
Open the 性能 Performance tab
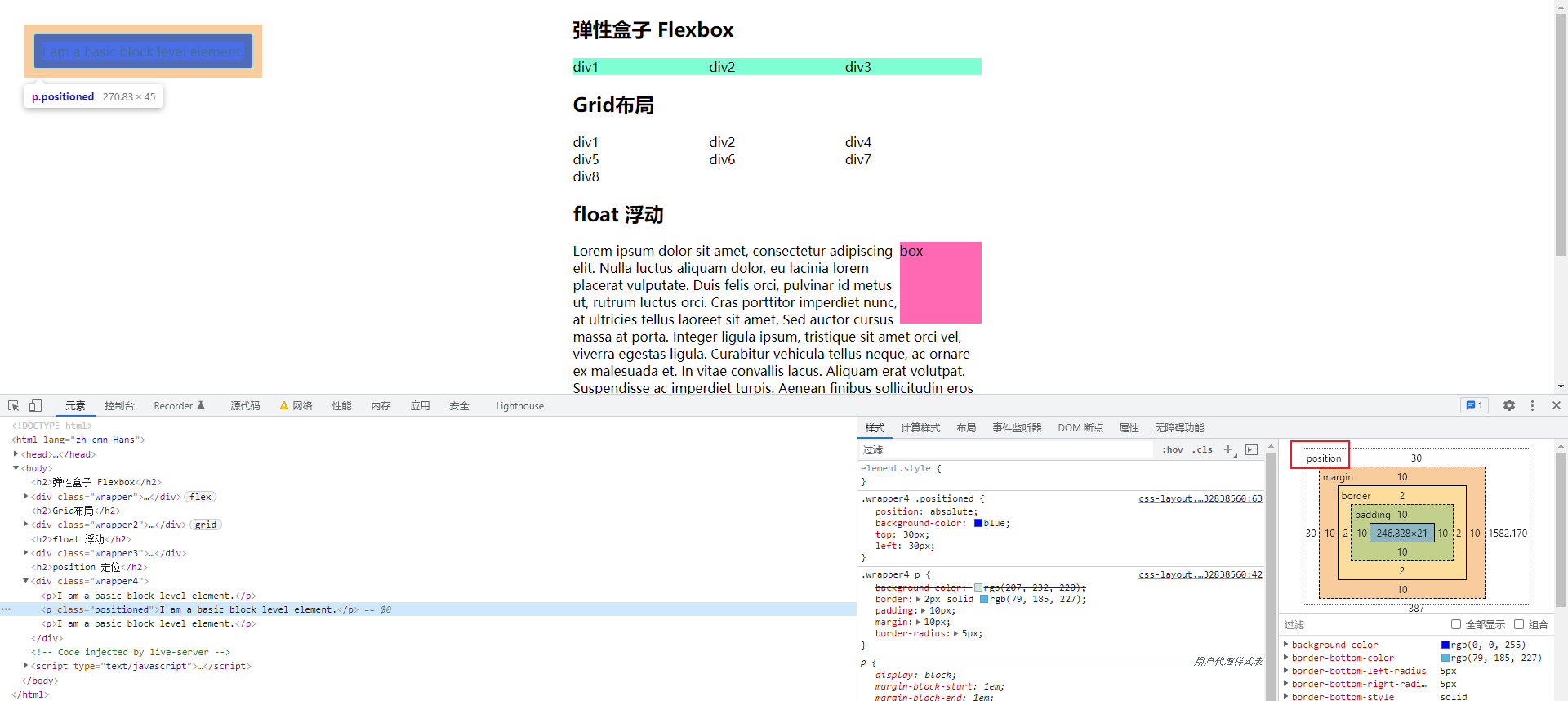341,405
